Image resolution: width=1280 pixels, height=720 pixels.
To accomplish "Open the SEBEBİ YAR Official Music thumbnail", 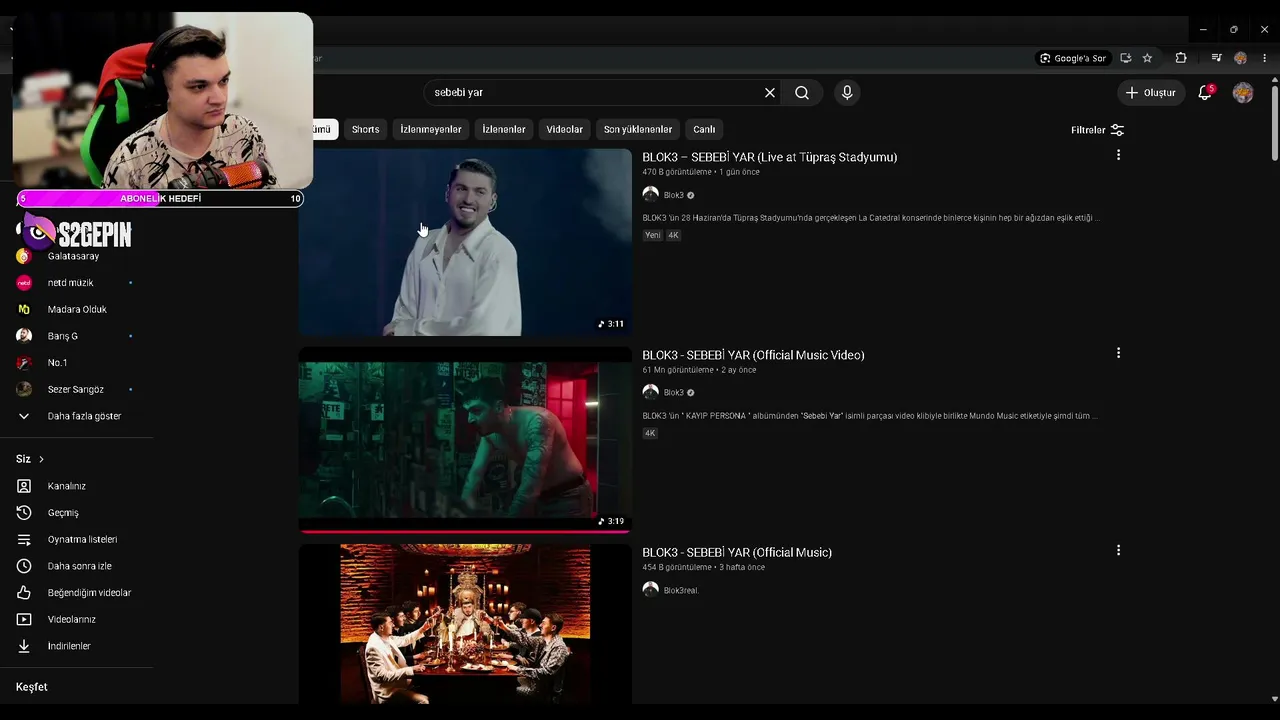I will click(465, 624).
